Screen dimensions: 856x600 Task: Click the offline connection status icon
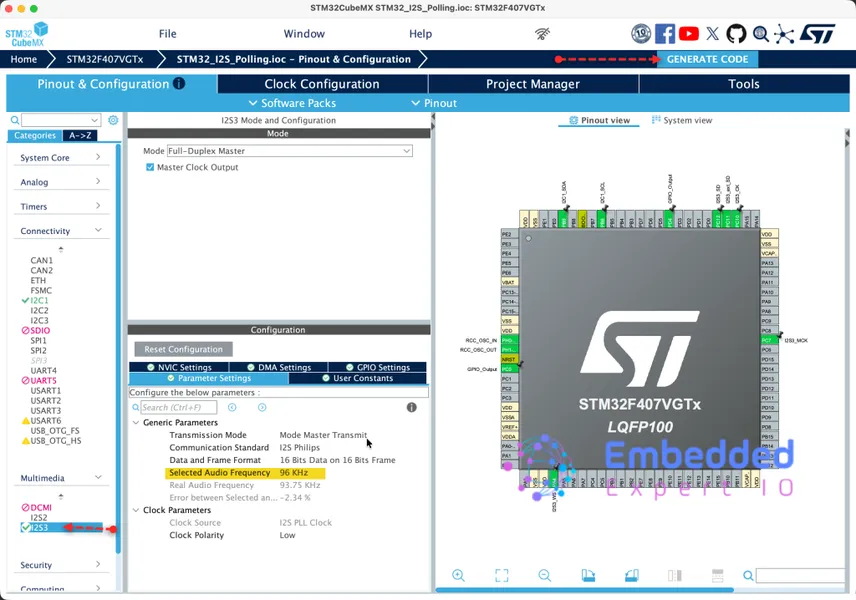tap(542, 34)
